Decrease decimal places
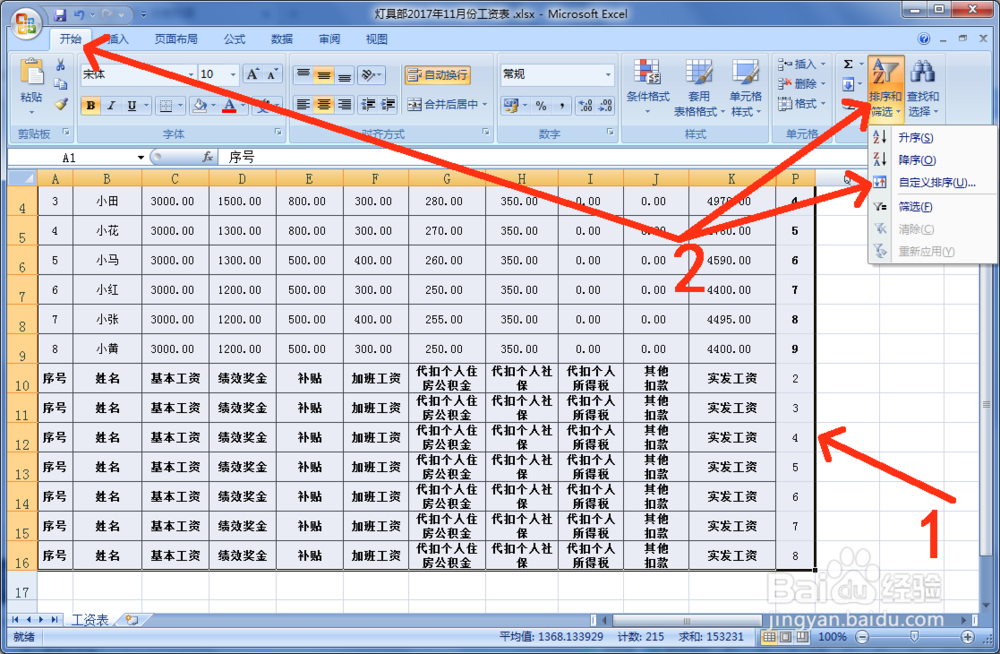 click(x=605, y=105)
